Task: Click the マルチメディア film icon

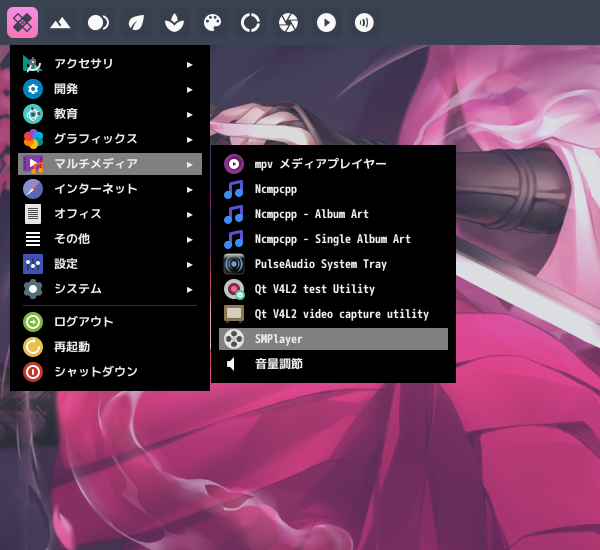Action: coord(33,164)
